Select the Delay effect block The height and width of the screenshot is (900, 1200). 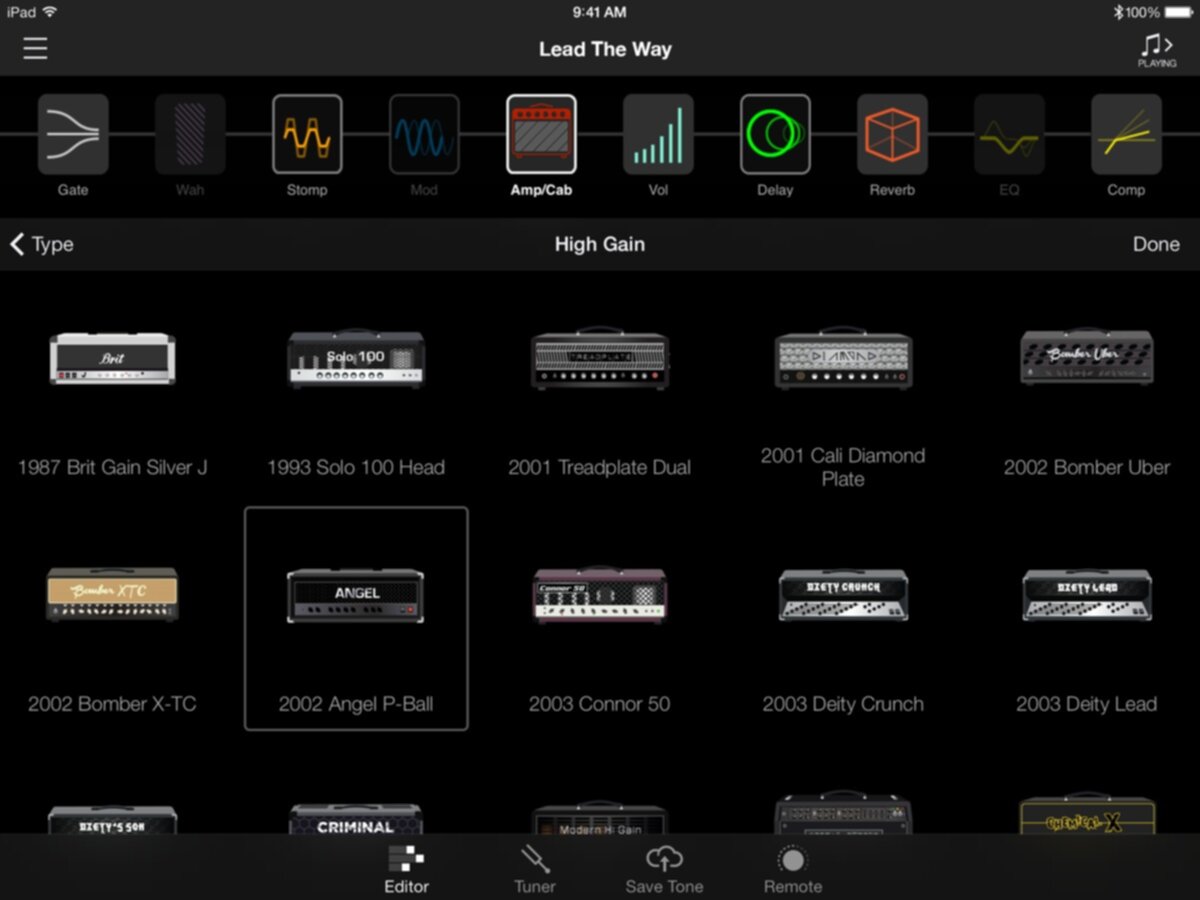[775, 135]
